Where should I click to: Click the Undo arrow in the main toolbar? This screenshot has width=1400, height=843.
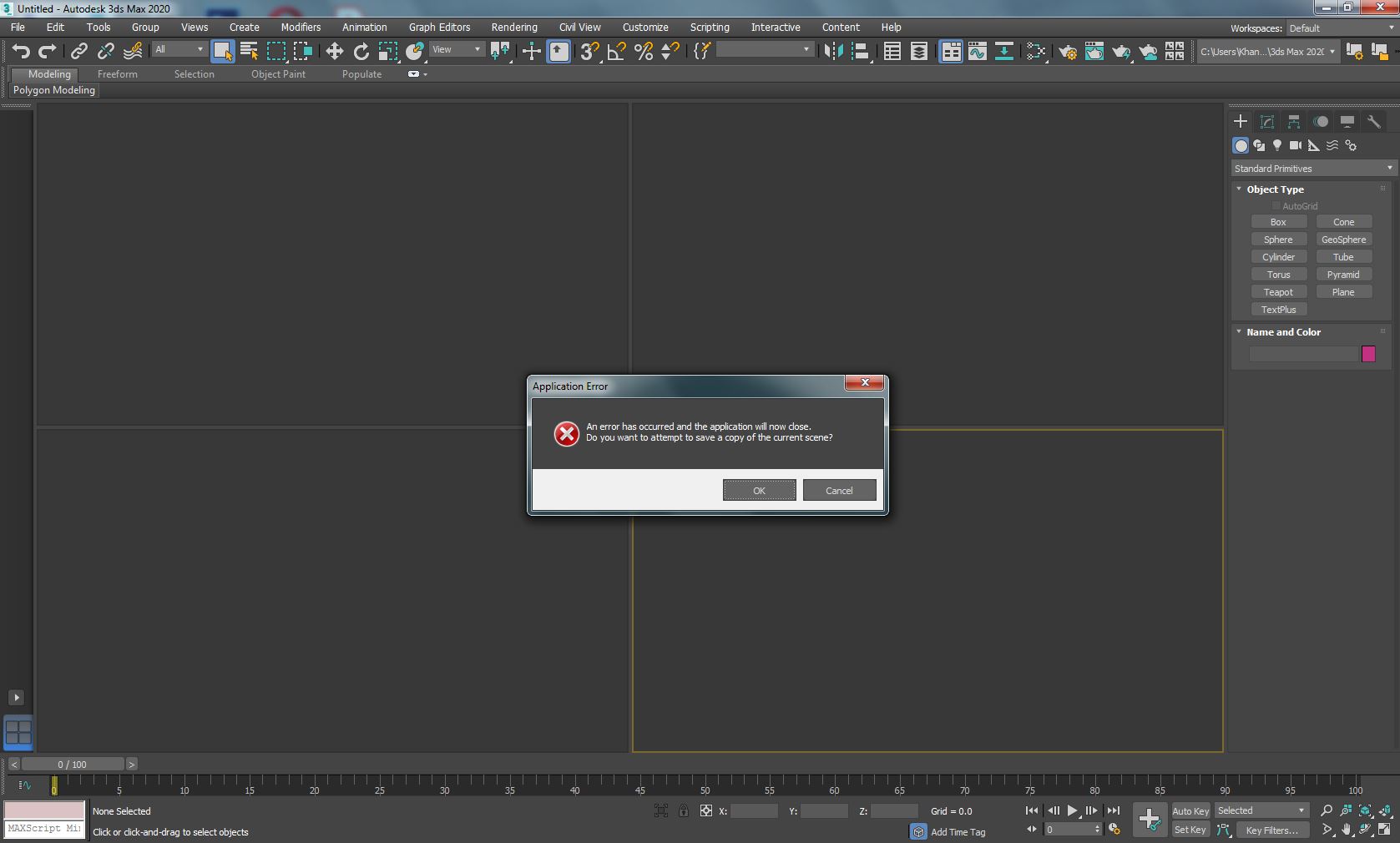21,51
